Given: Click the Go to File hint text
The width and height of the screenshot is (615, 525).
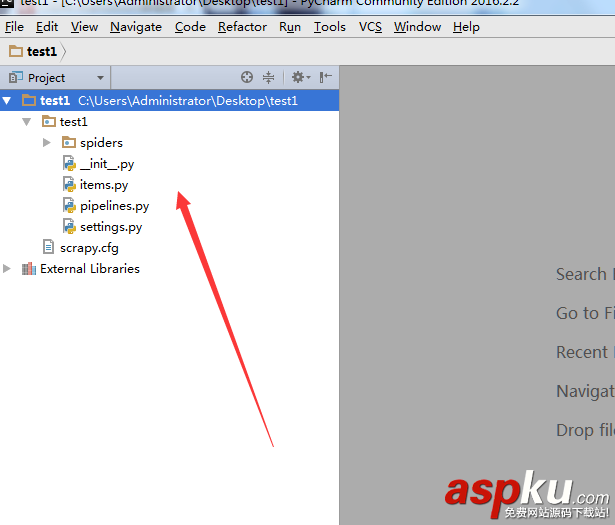Looking at the screenshot, I should pos(585,313).
